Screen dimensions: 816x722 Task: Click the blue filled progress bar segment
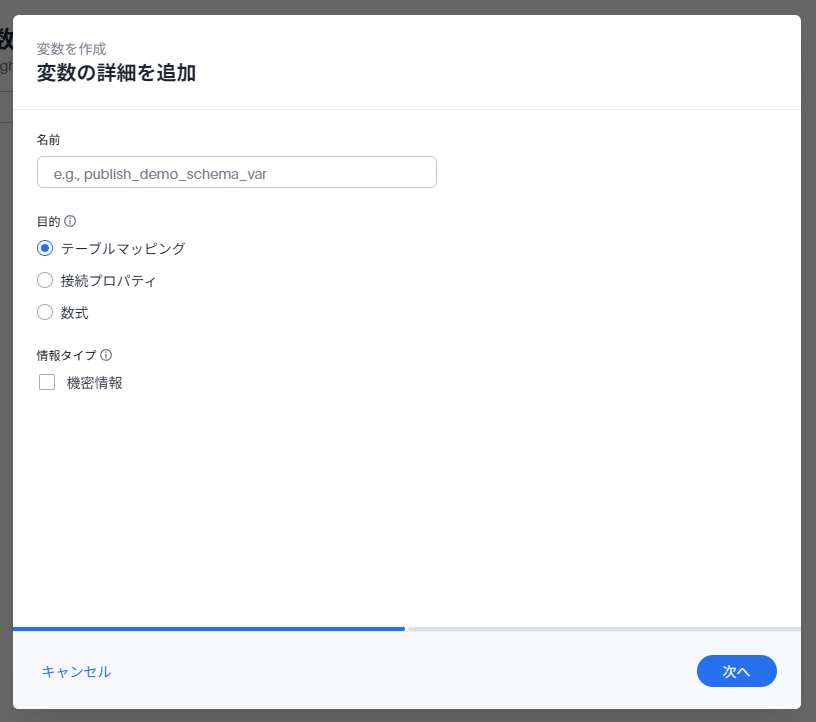[x=208, y=629]
